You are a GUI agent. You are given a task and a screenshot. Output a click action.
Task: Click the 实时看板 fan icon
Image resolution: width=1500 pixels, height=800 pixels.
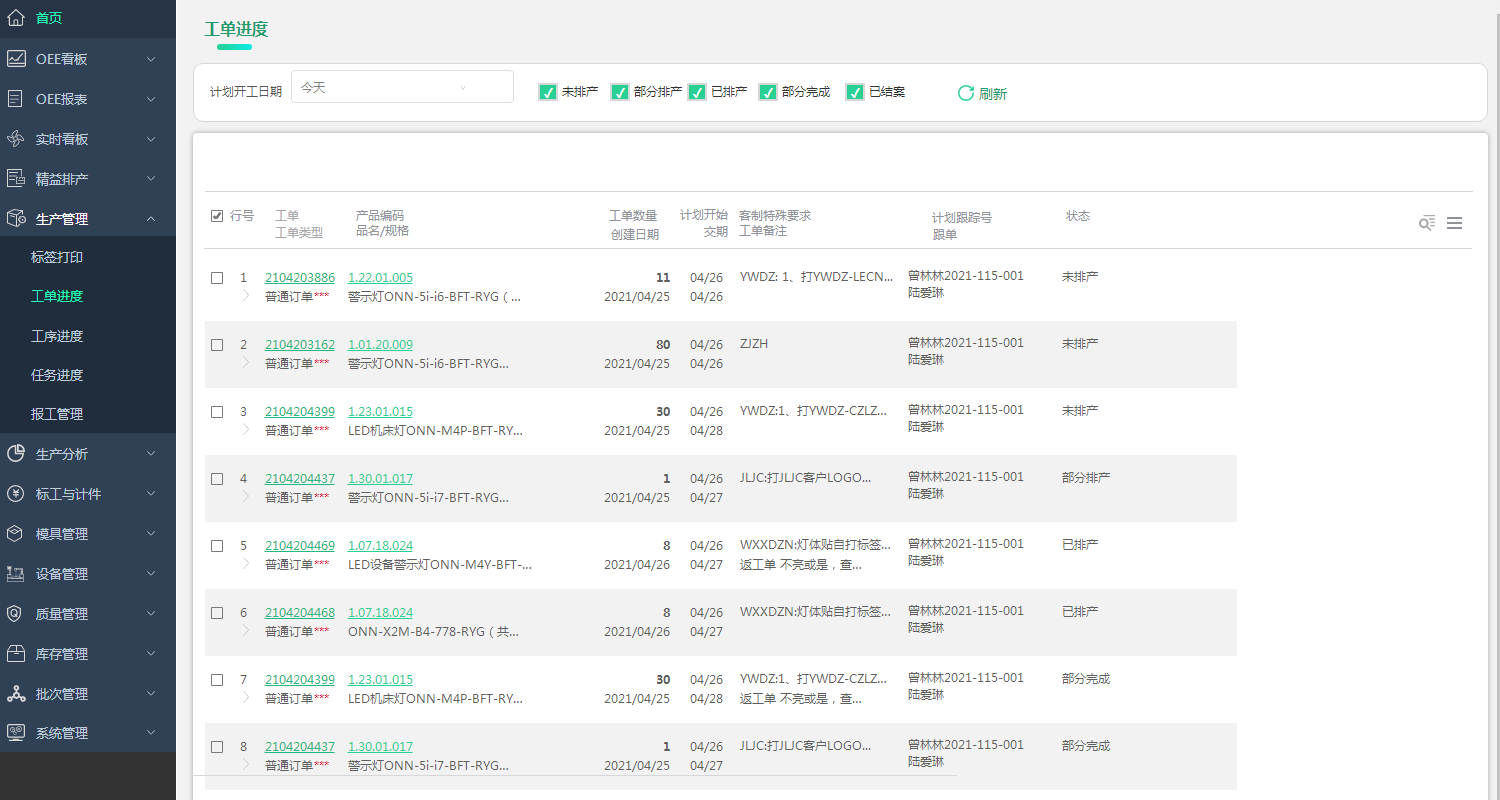(x=16, y=139)
